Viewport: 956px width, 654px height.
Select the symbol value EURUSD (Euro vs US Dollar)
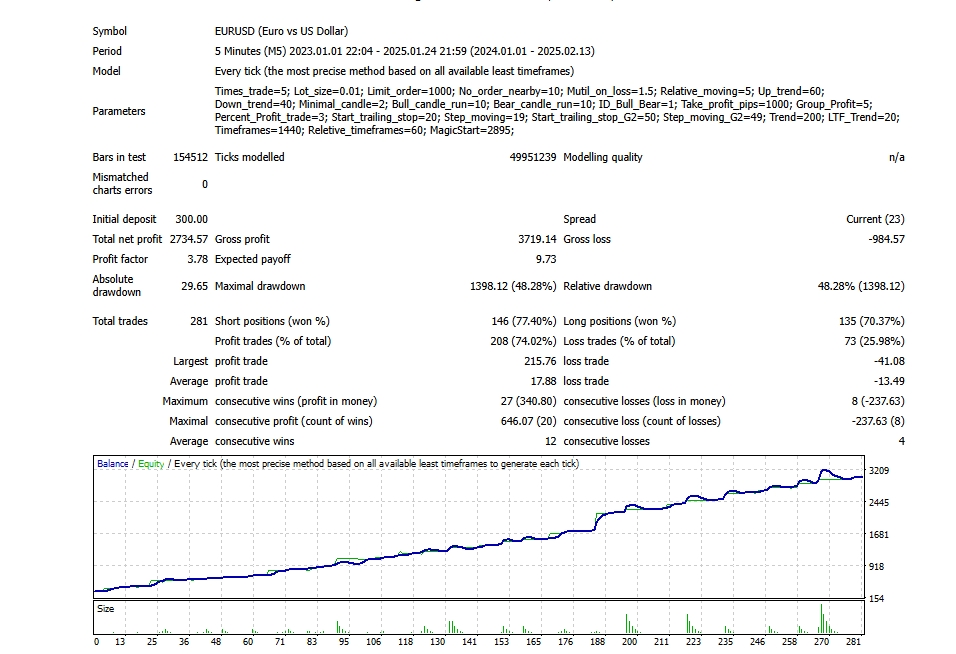point(281,31)
